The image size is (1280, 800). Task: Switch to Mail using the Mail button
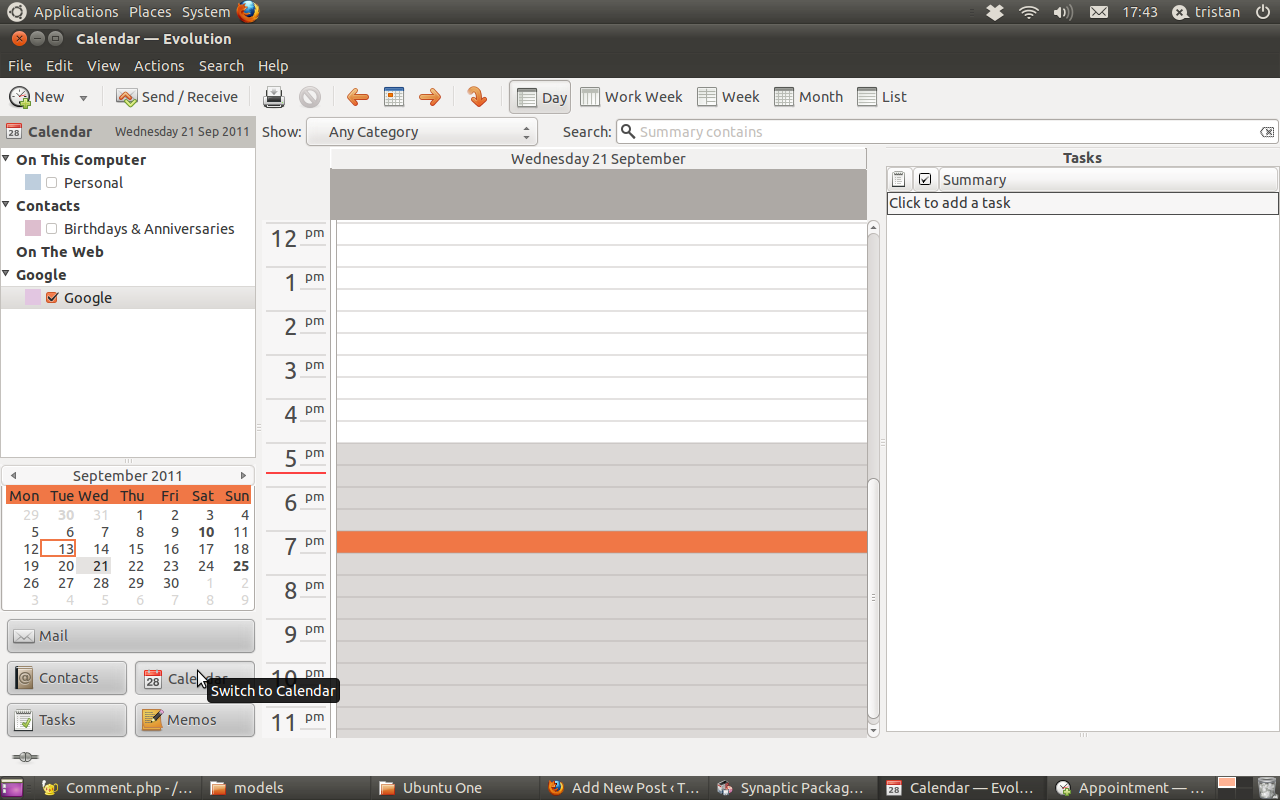pos(131,636)
